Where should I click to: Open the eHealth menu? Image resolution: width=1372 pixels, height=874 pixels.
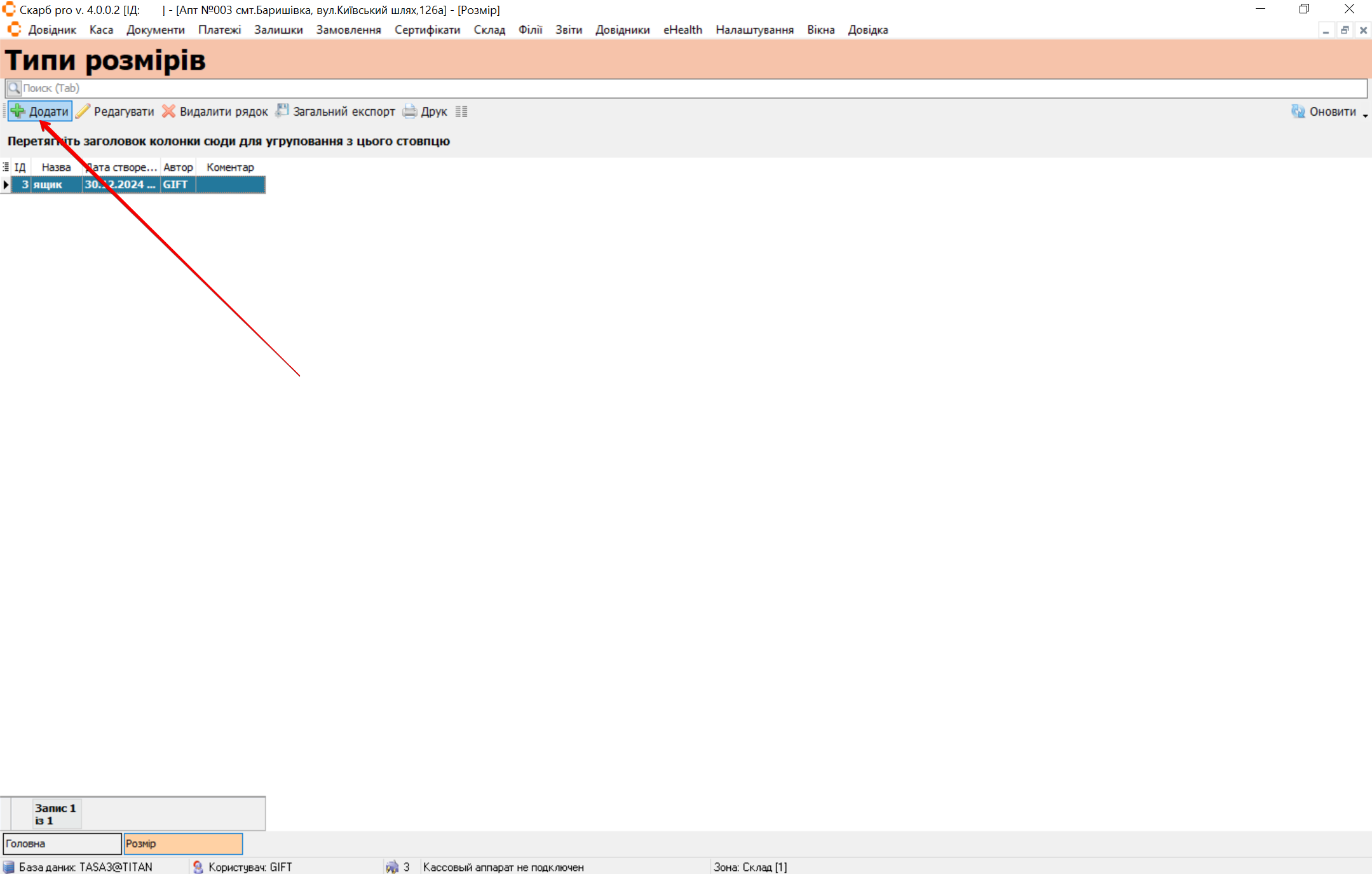coord(683,30)
